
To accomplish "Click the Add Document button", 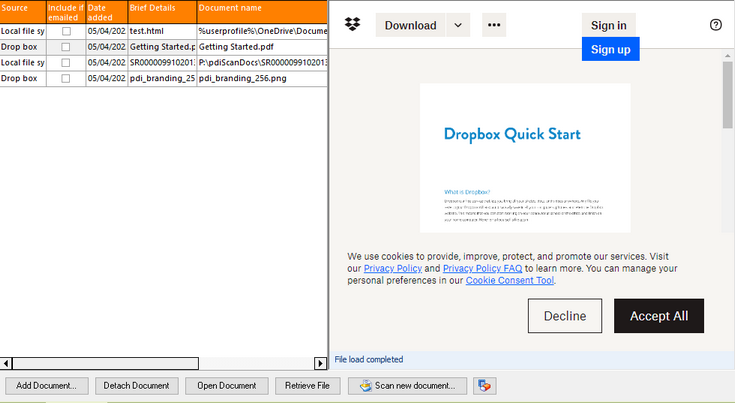I will tap(46, 386).
